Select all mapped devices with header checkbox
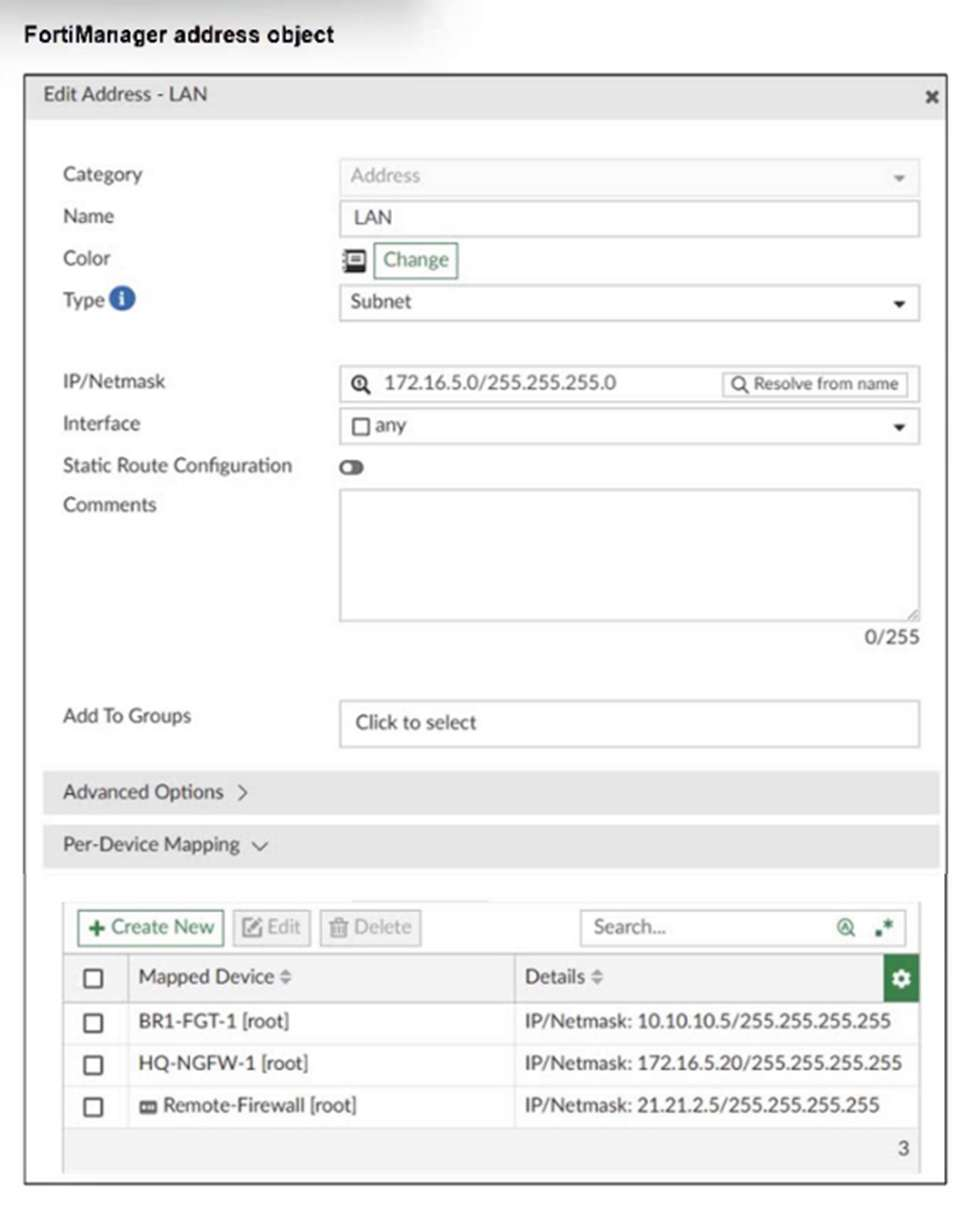976x1225 pixels. pos(93,978)
